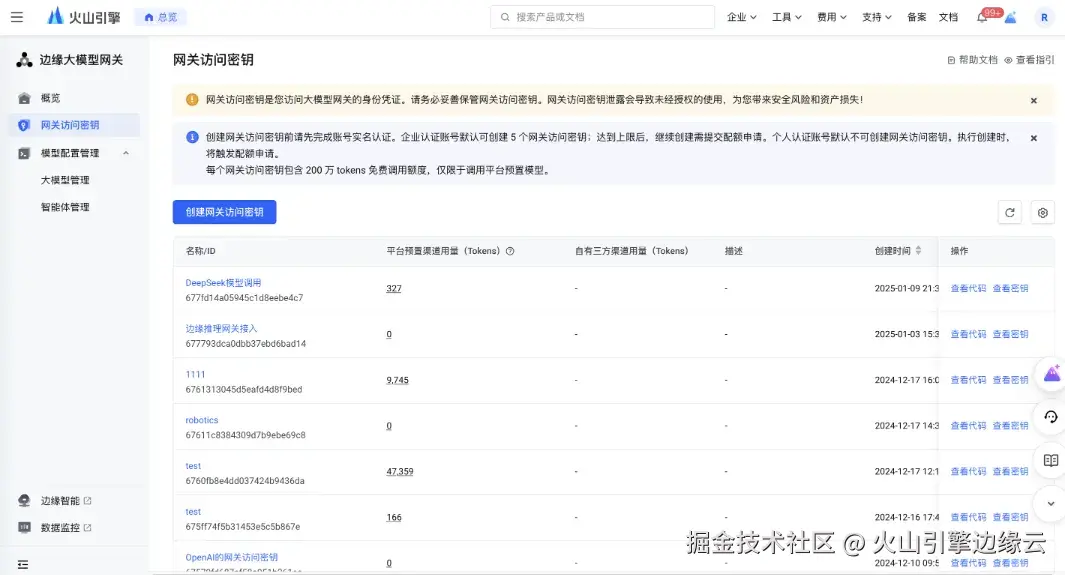The width and height of the screenshot is (1065, 575).
Task: Click the 创建网关访问密钥 button
Action: point(224,212)
